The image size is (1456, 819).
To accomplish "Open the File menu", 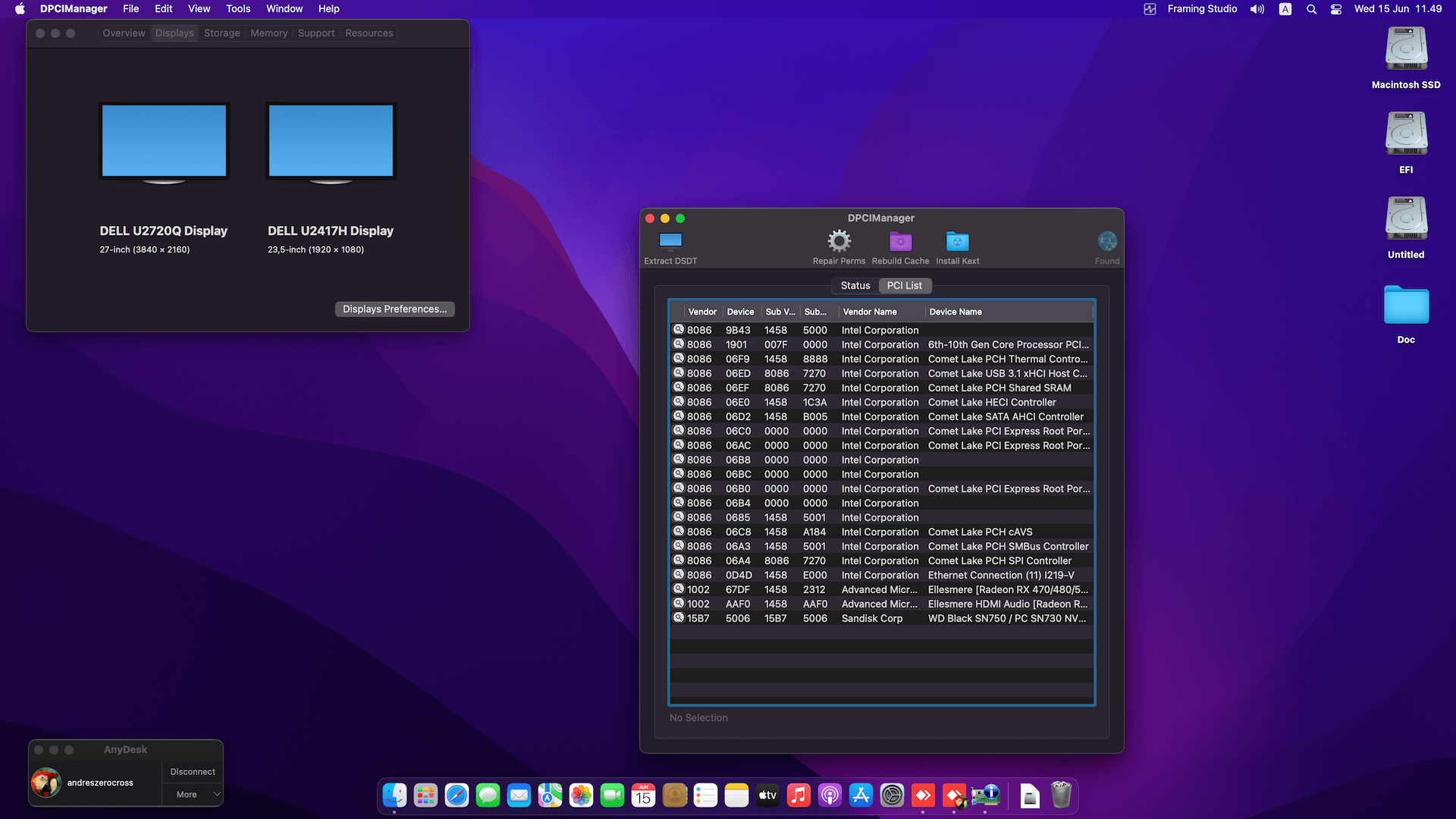I will click(x=131, y=9).
